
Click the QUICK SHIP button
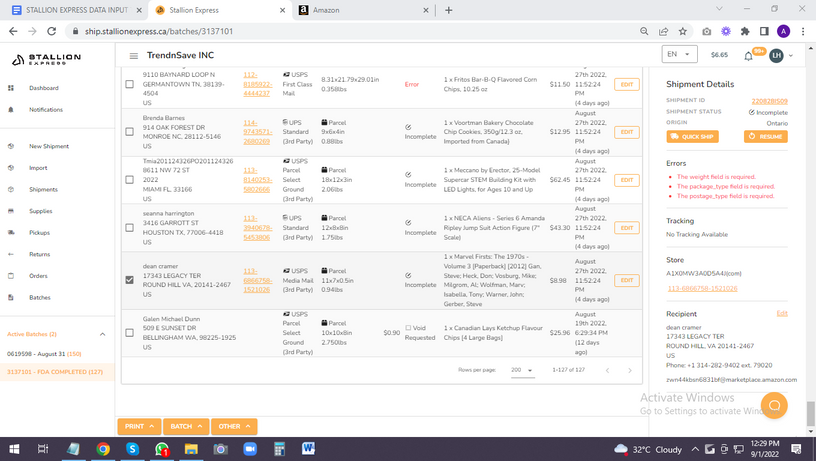click(x=692, y=136)
